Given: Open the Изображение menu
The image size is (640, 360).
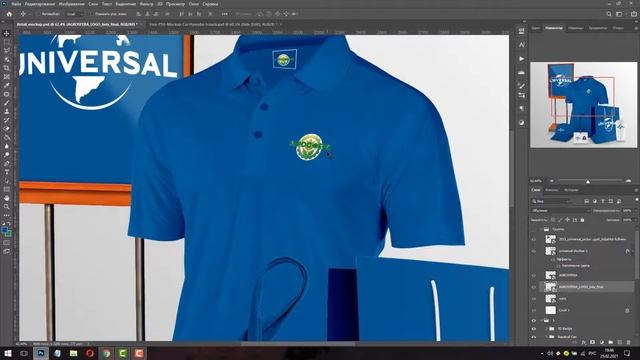Looking at the screenshot, I should 71,4.
